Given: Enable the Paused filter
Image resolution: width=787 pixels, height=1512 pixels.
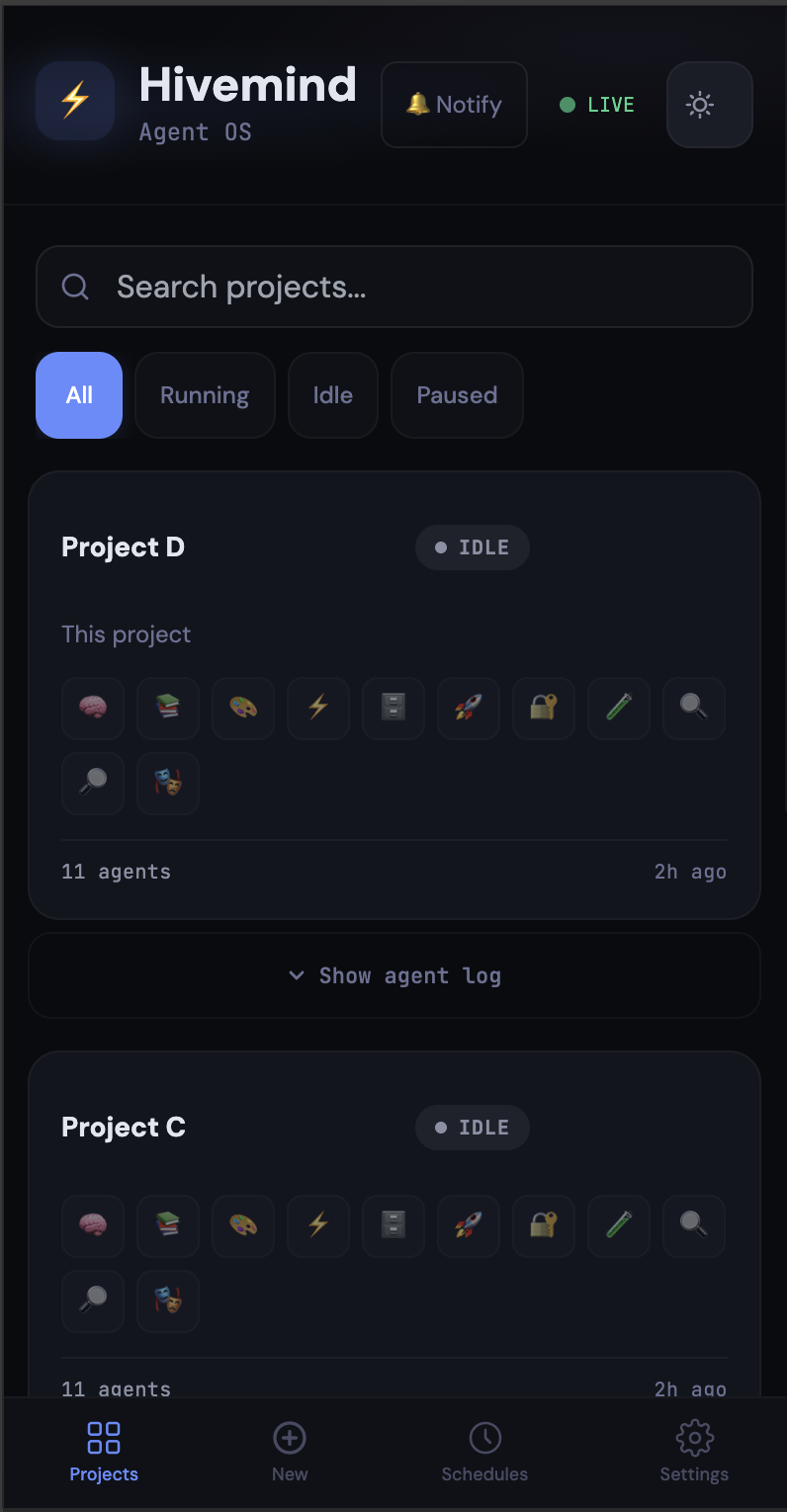Looking at the screenshot, I should pos(456,395).
